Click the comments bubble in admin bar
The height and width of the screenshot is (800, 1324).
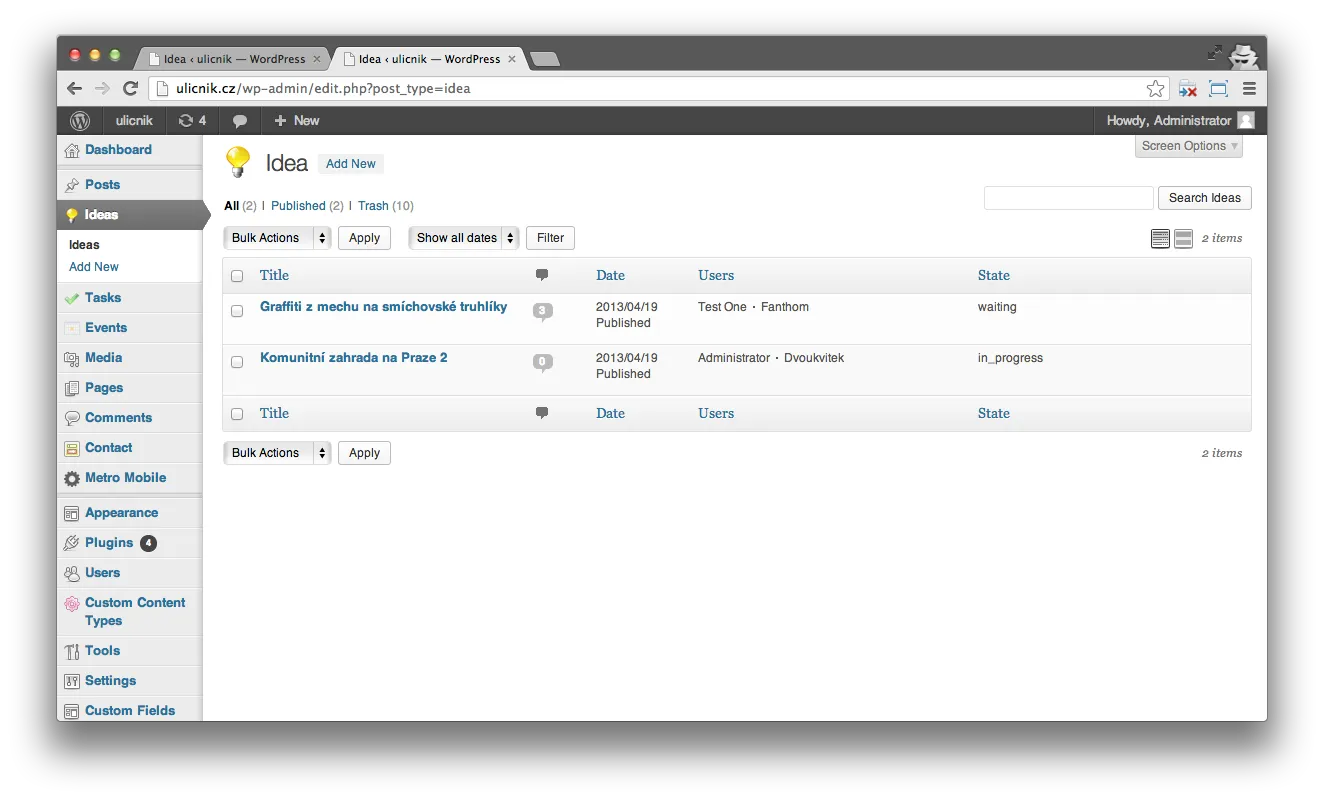tap(240, 121)
